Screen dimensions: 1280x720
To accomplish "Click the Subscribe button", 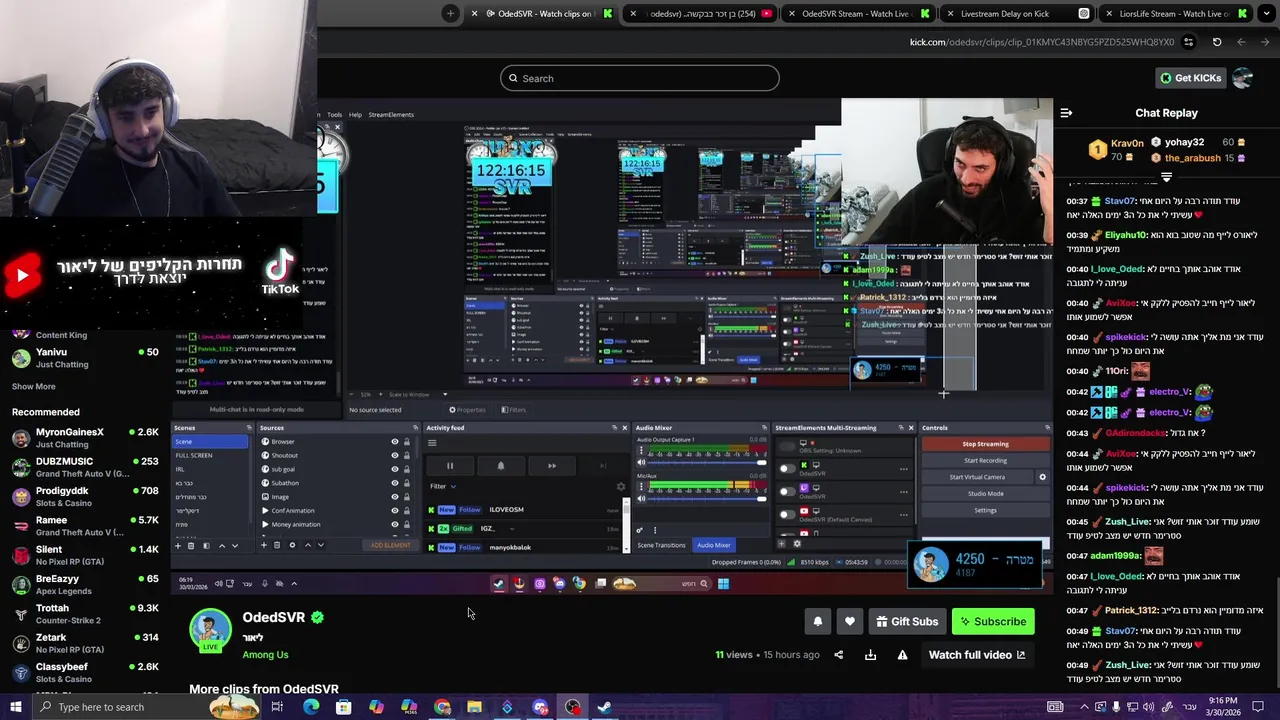I will [x=993, y=622].
